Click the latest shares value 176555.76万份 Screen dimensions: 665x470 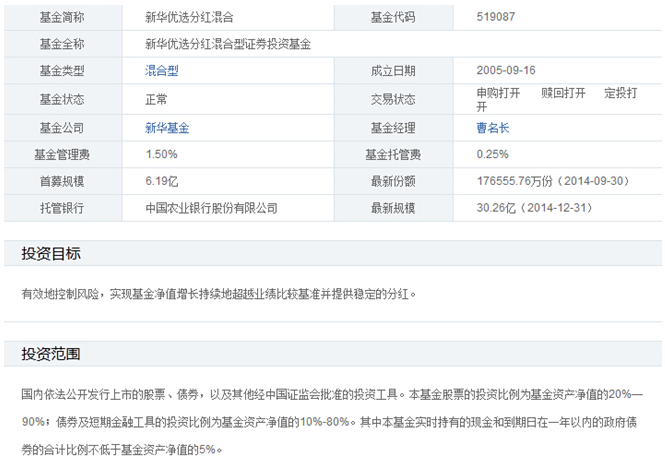tap(514, 181)
